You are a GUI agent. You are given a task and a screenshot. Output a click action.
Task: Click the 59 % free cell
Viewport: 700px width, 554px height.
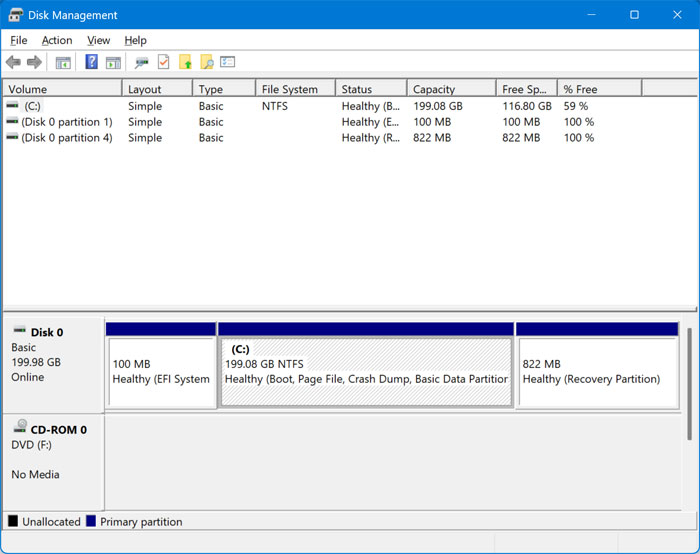[575, 106]
